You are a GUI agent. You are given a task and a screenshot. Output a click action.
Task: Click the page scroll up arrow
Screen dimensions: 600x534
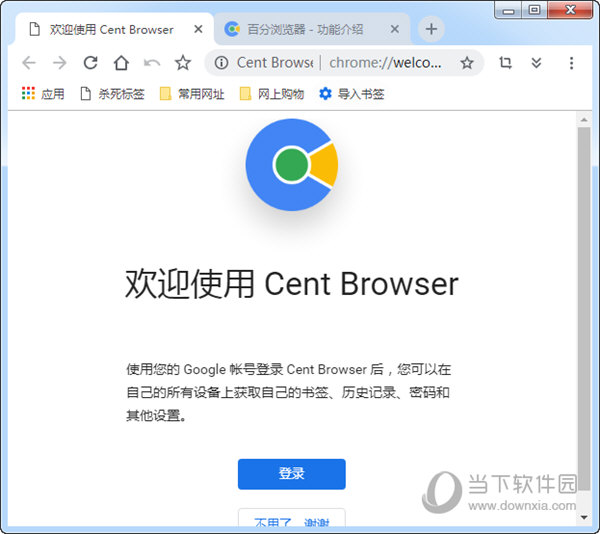pyautogui.click(x=584, y=120)
